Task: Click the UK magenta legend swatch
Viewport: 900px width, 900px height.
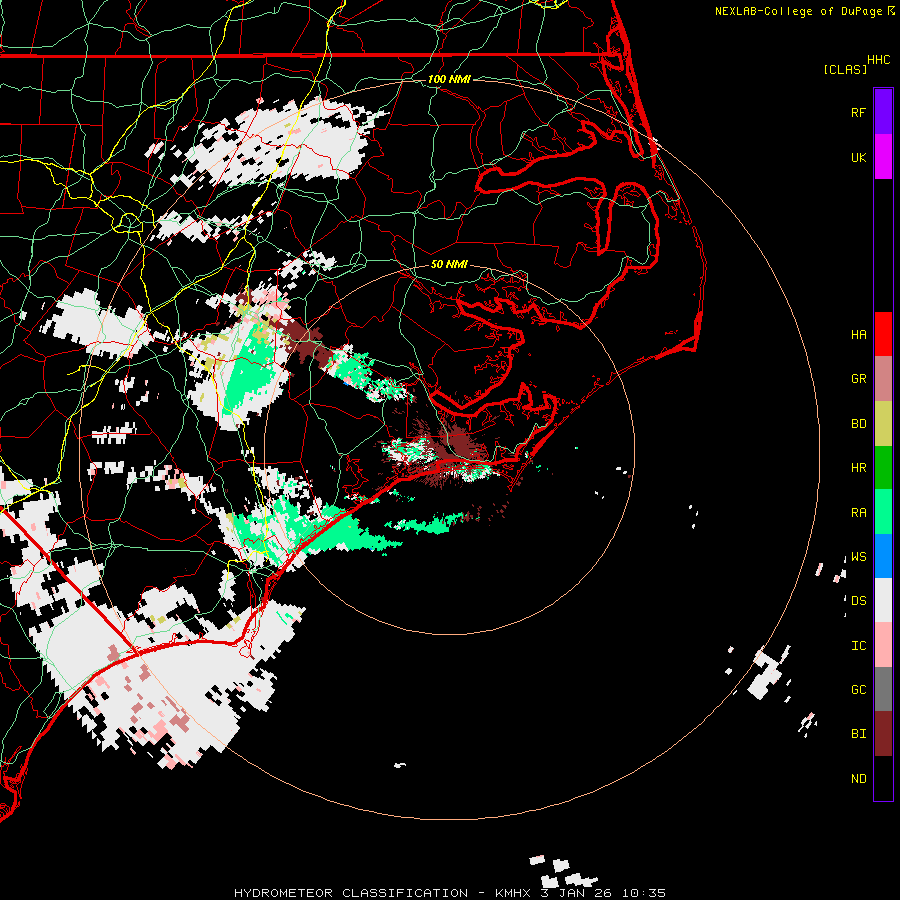Action: coord(883,157)
